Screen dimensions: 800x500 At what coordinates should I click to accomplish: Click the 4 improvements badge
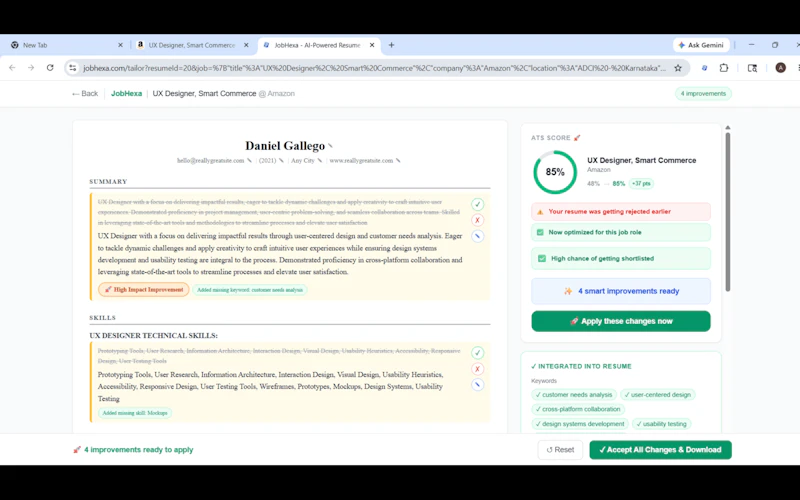pyautogui.click(x=703, y=93)
